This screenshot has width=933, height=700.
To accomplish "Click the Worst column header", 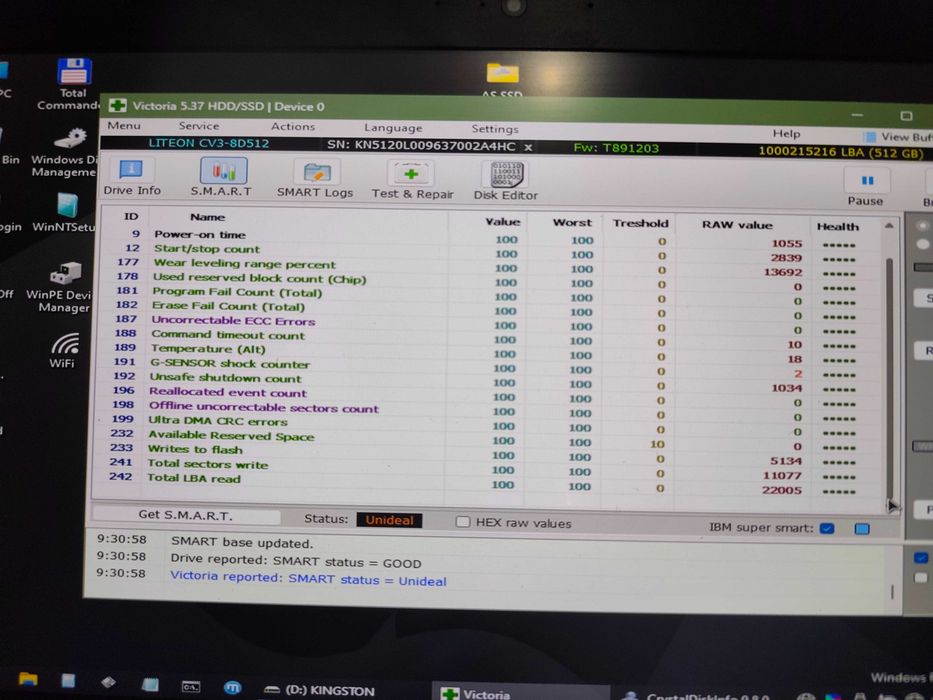I will (x=572, y=222).
